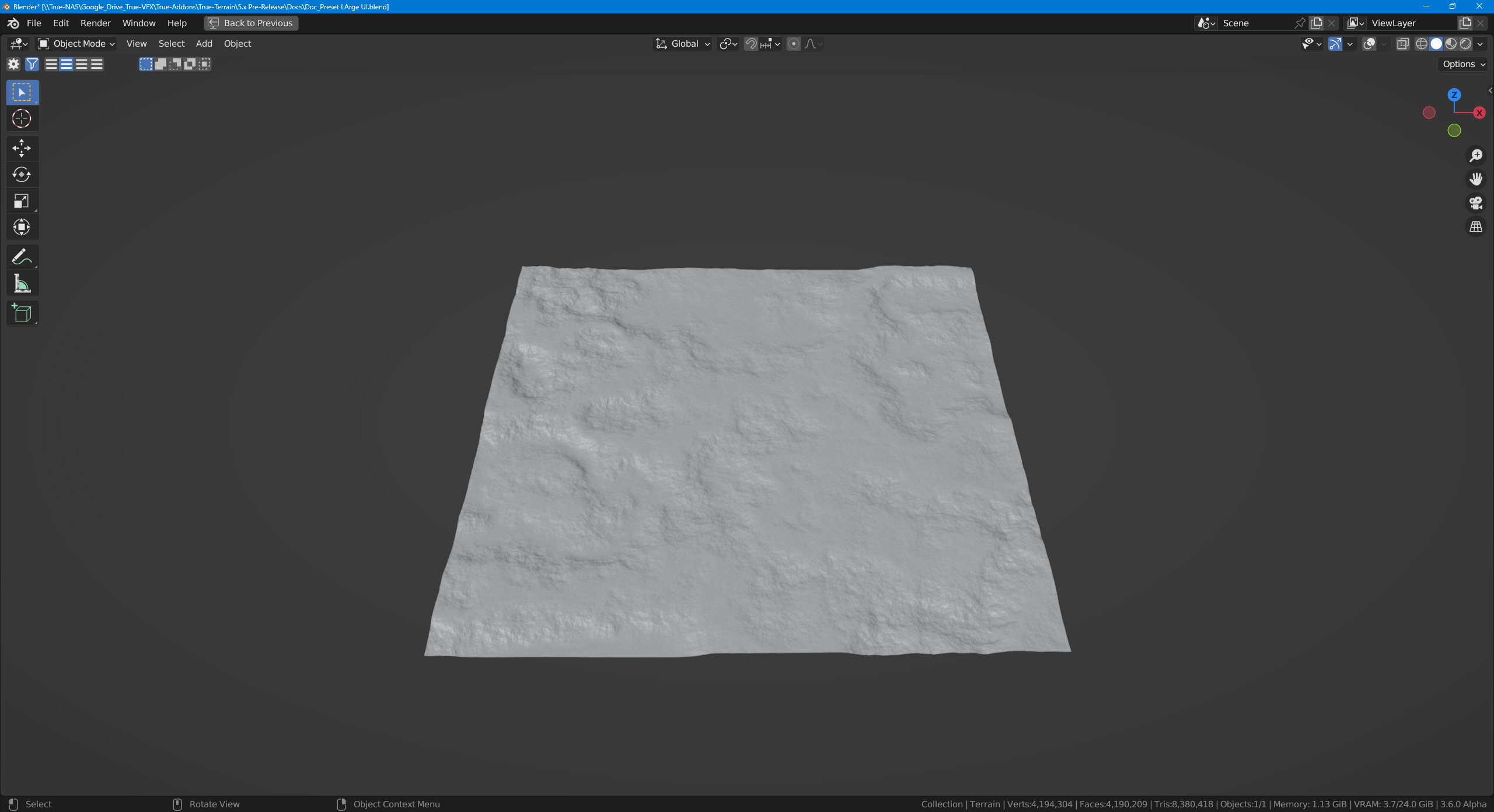The height and width of the screenshot is (812, 1494).
Task: Toggle proportional editing button
Action: [793, 44]
